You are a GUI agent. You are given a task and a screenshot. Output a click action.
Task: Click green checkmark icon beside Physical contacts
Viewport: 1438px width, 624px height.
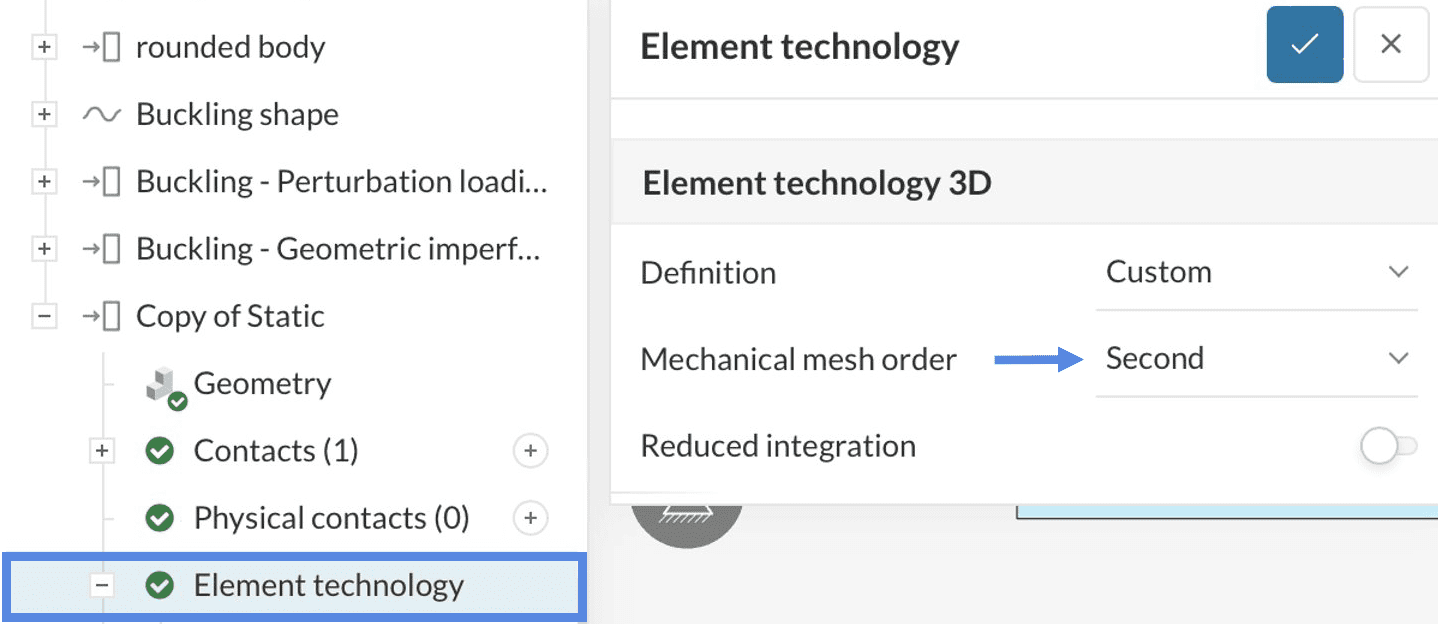(x=159, y=518)
